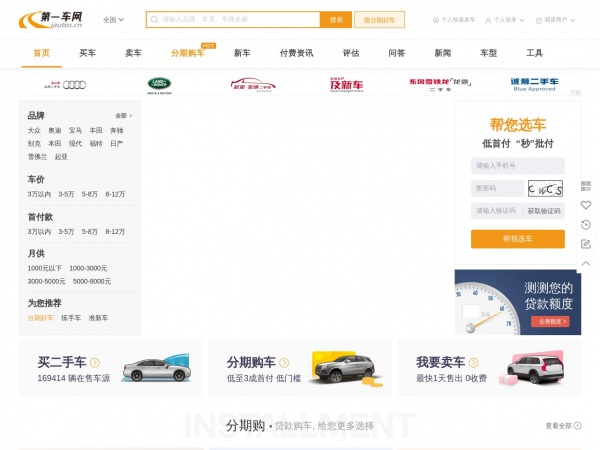
Task: Click the circle arrow next to 查看全部
Action: tap(577, 426)
